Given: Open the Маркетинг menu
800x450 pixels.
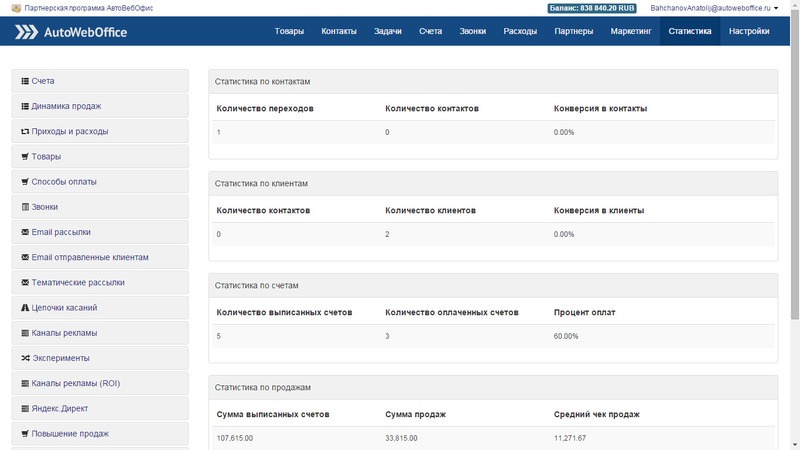Looking at the screenshot, I should (x=631, y=31).
